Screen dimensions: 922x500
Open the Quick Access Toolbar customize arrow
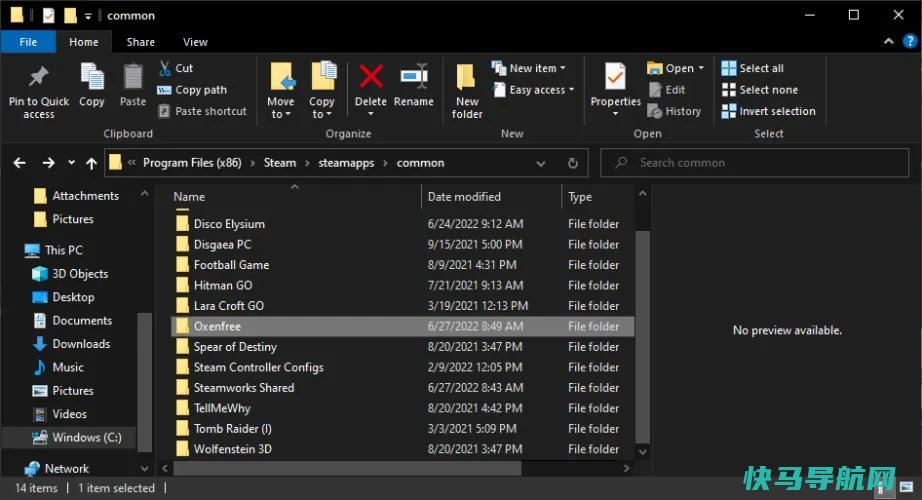pyautogui.click(x=88, y=16)
